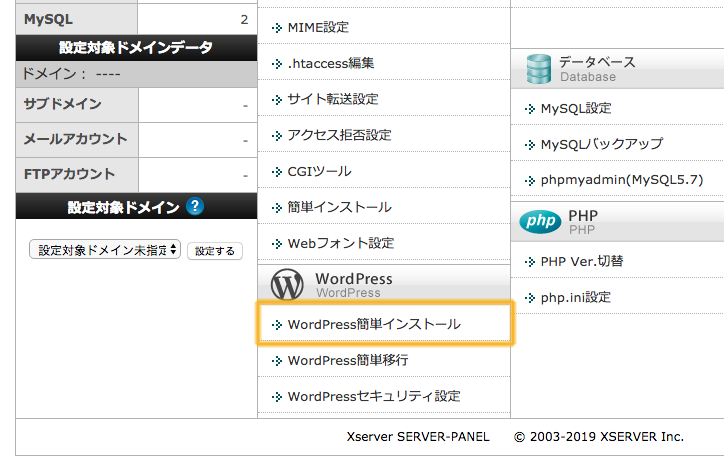Open .htaccess編集 link
The image size is (724, 466).
click(331, 63)
